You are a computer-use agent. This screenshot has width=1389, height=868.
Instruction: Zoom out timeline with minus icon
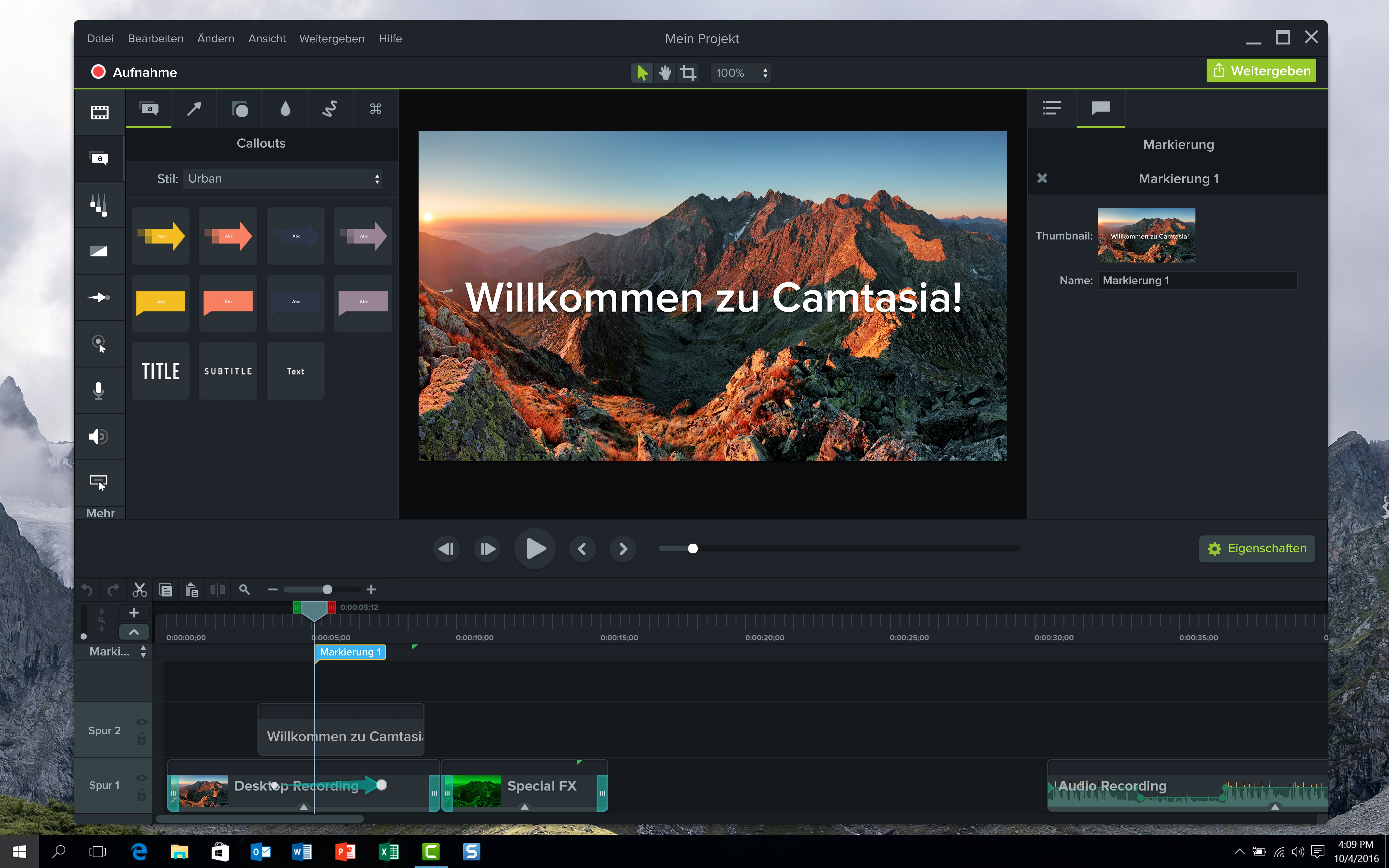pos(273,590)
